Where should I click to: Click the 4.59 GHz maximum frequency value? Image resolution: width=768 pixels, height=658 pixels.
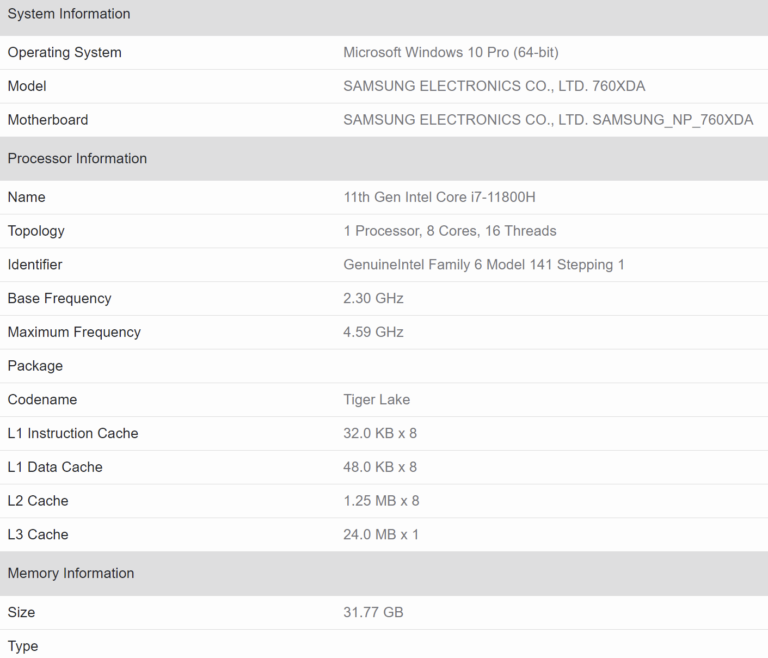(x=373, y=332)
